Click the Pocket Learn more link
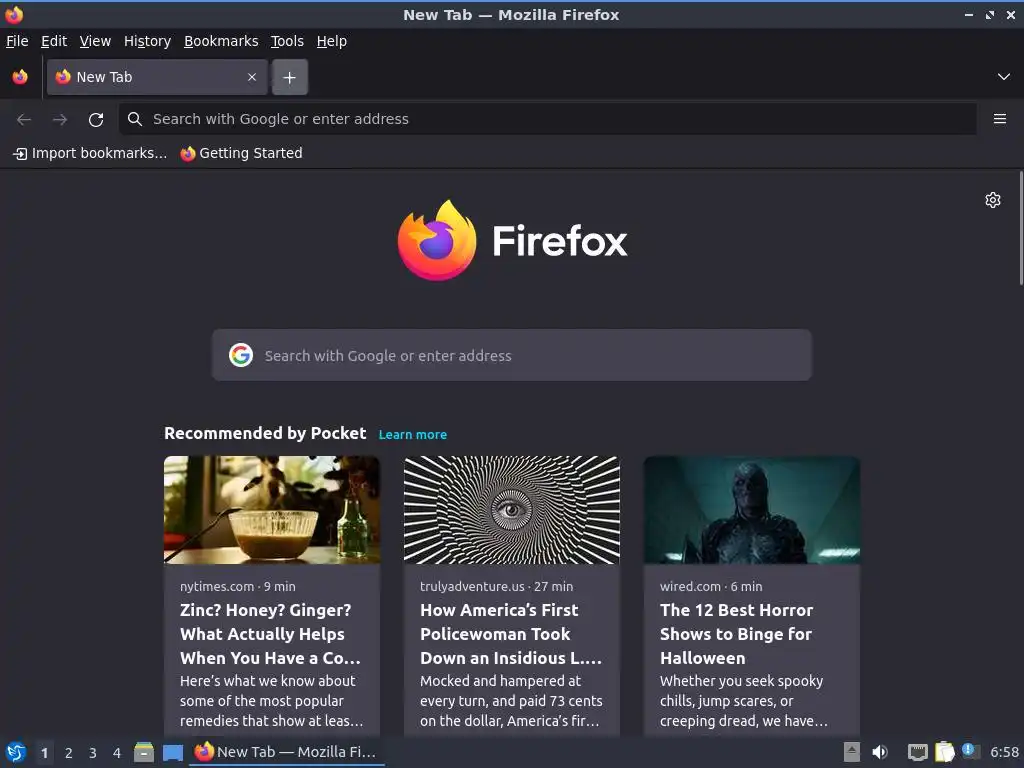 coord(413,434)
